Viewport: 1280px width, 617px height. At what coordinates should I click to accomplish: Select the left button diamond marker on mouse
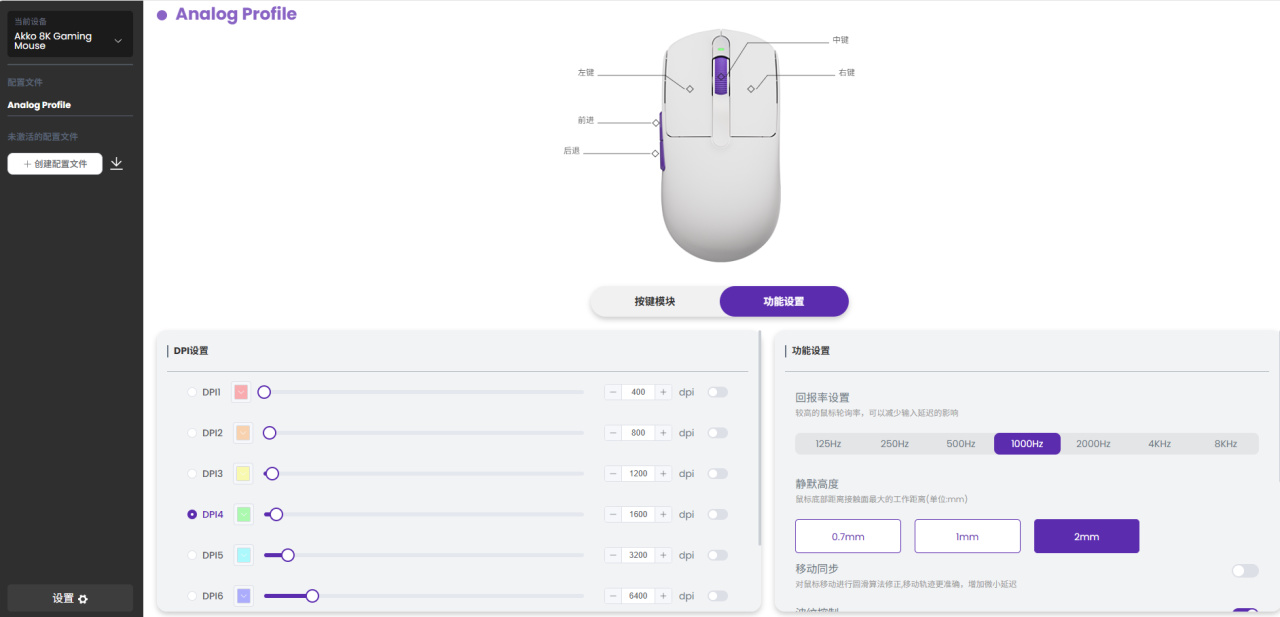point(690,88)
